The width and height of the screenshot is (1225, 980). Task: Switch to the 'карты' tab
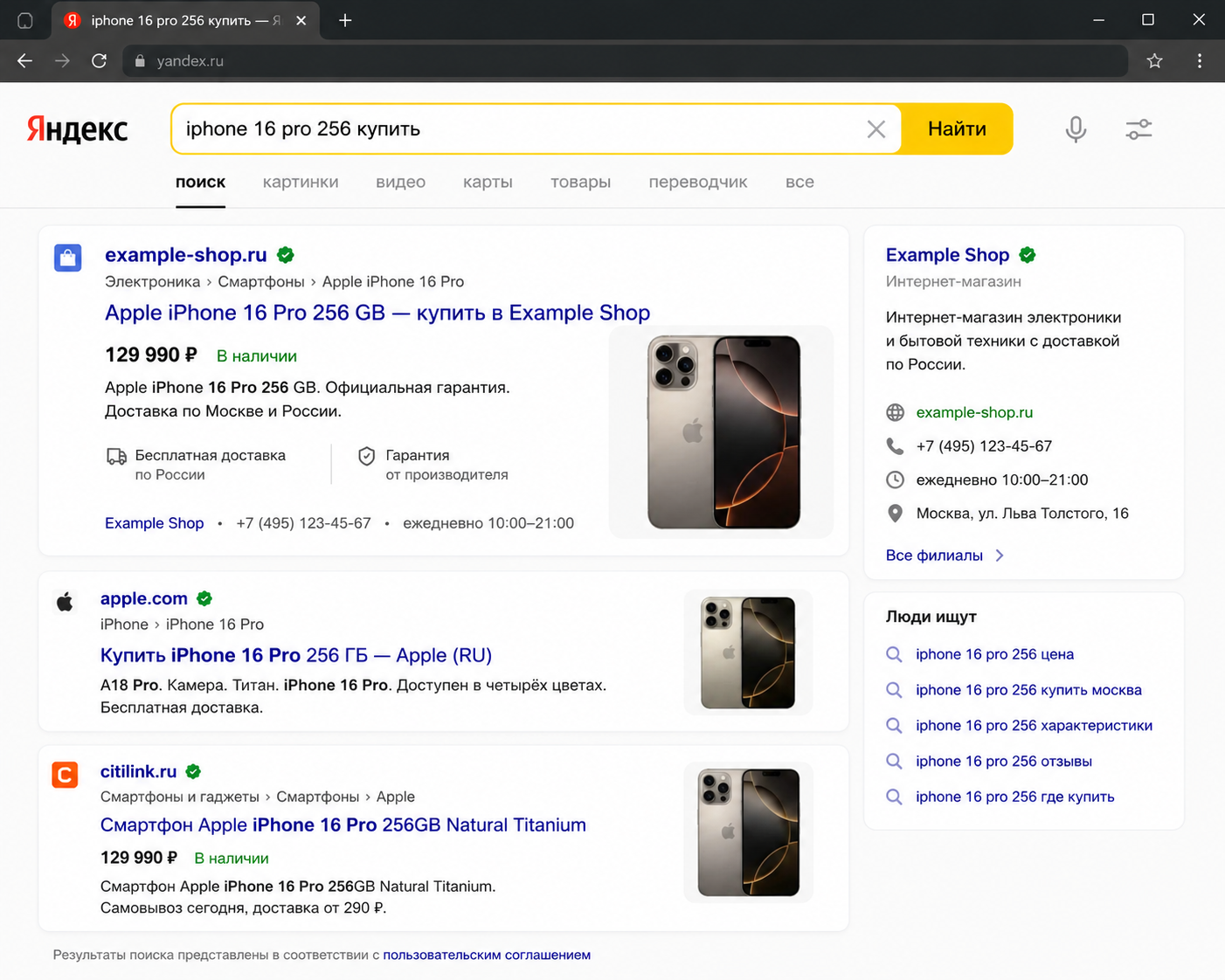488,183
